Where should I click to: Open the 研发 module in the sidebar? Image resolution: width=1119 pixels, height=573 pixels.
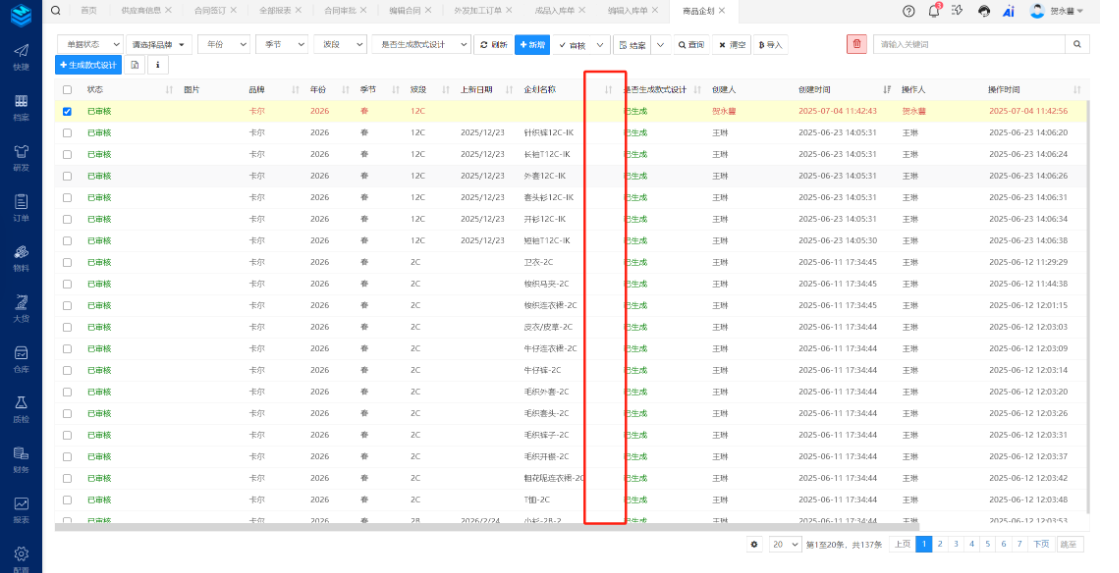click(21, 155)
